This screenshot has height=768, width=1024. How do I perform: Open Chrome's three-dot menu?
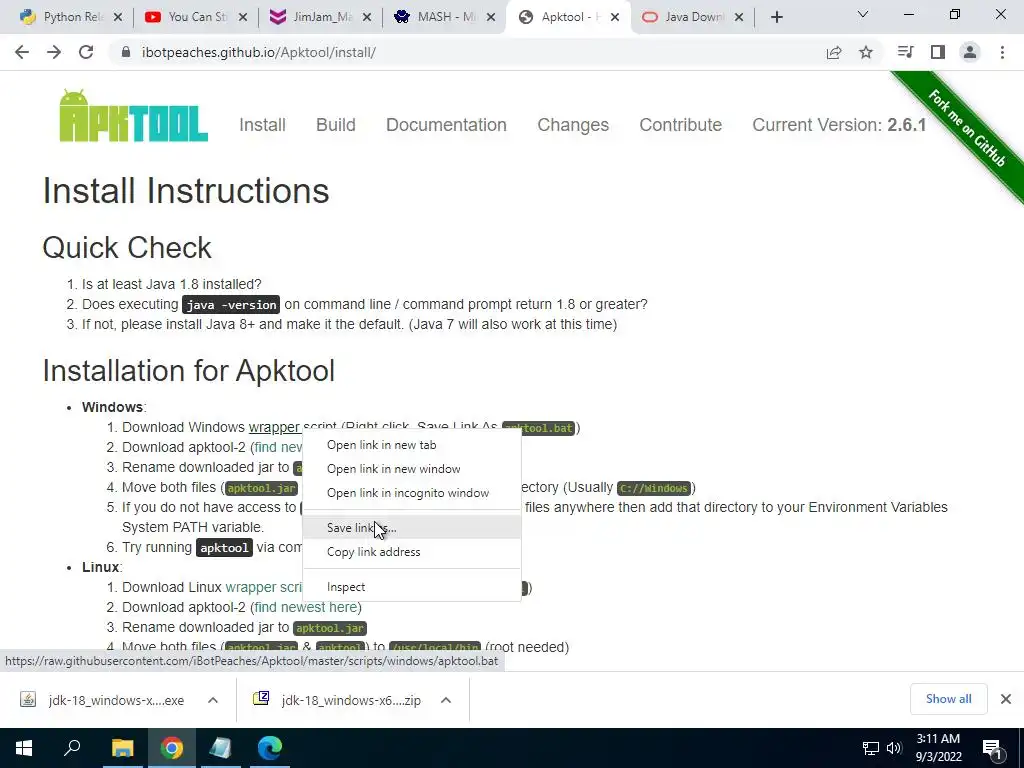(x=1002, y=52)
